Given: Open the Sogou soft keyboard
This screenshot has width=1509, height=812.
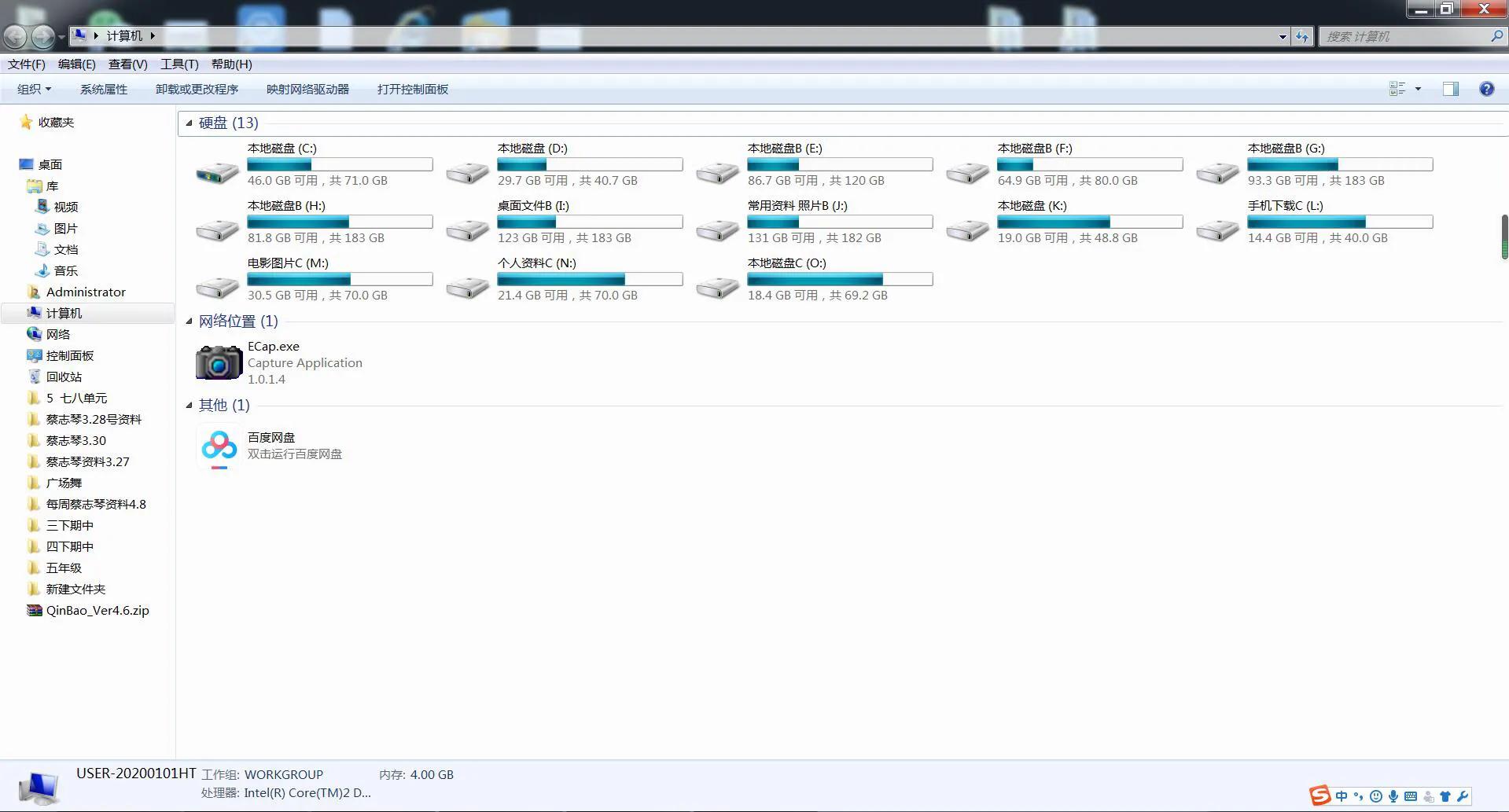Looking at the screenshot, I should pos(1410,796).
